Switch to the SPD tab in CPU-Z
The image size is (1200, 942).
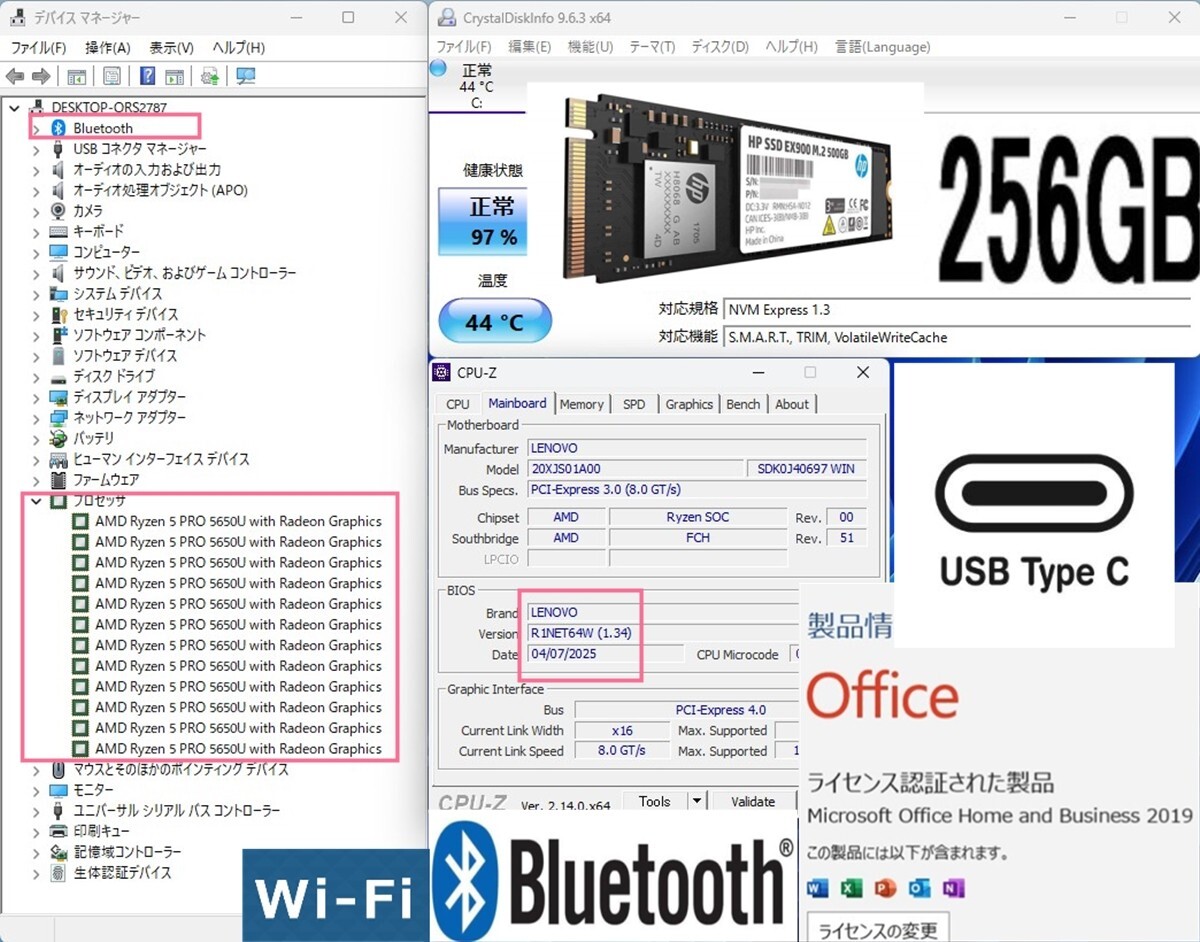[x=634, y=404]
